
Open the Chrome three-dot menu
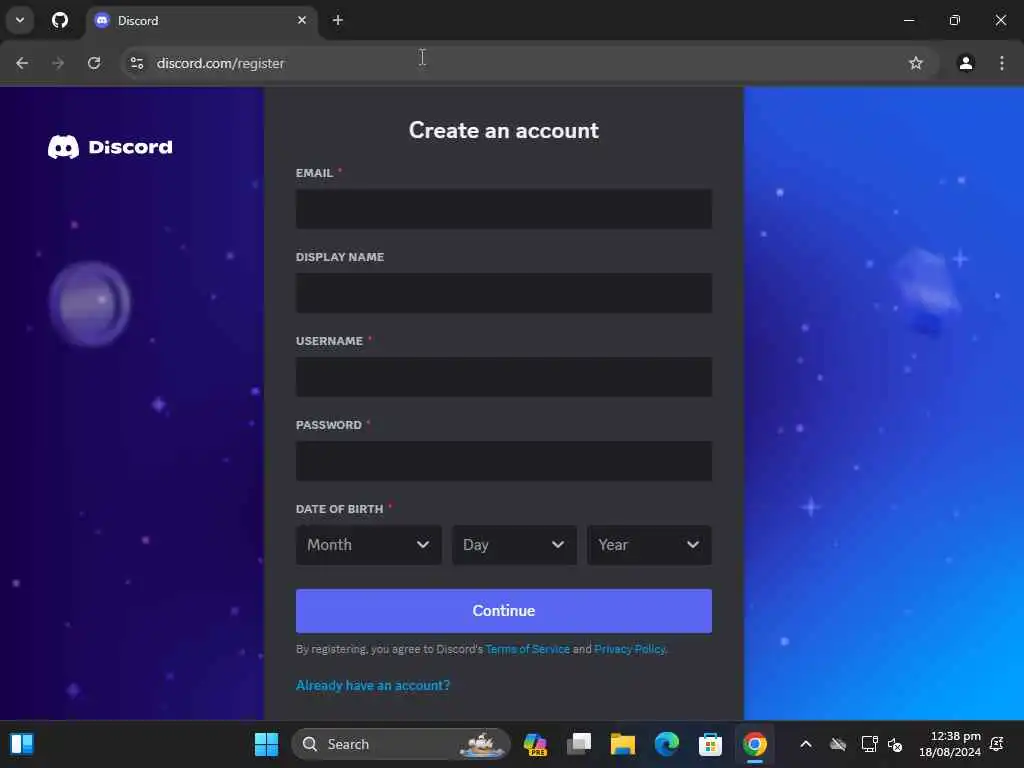point(1002,63)
